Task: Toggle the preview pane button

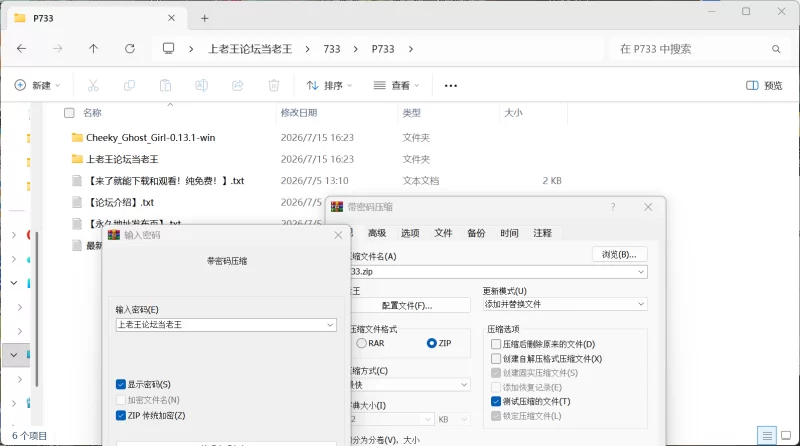Action: pos(764,85)
